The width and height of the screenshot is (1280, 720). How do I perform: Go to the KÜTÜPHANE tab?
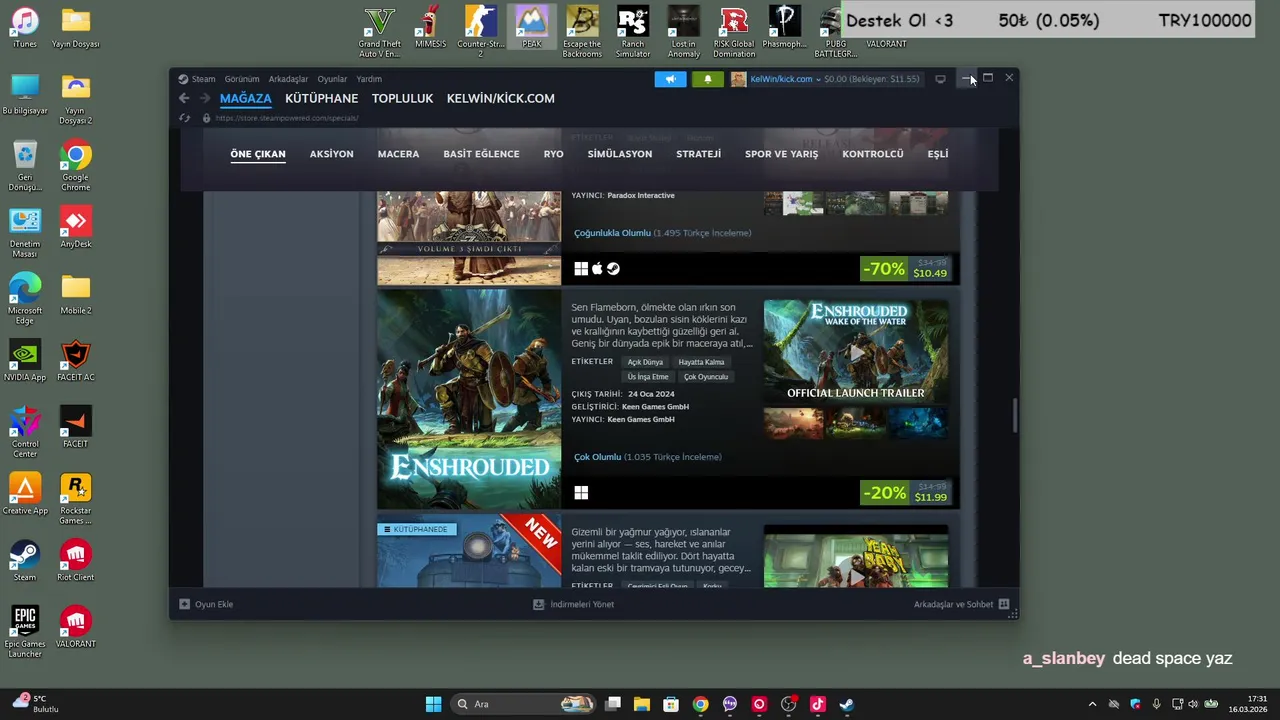point(321,98)
